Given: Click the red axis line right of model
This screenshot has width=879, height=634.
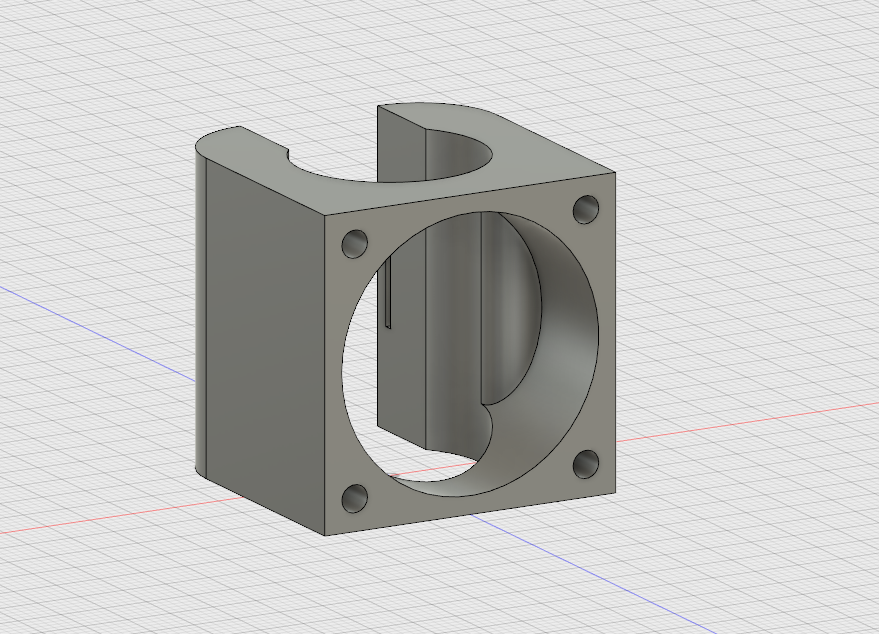Looking at the screenshot, I should pos(746,422).
